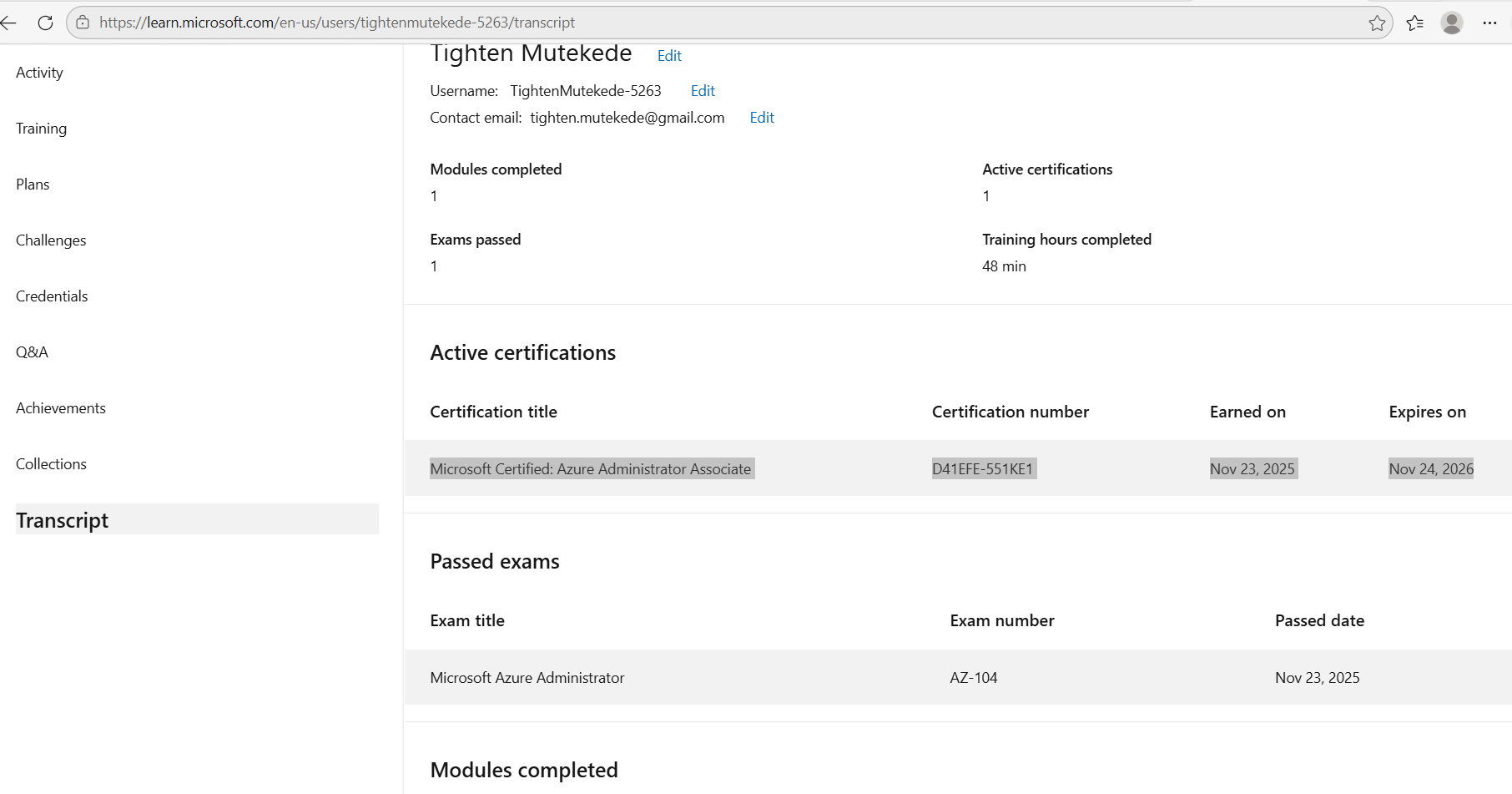
Task: Click the Certification number column header
Action: tap(1011, 412)
